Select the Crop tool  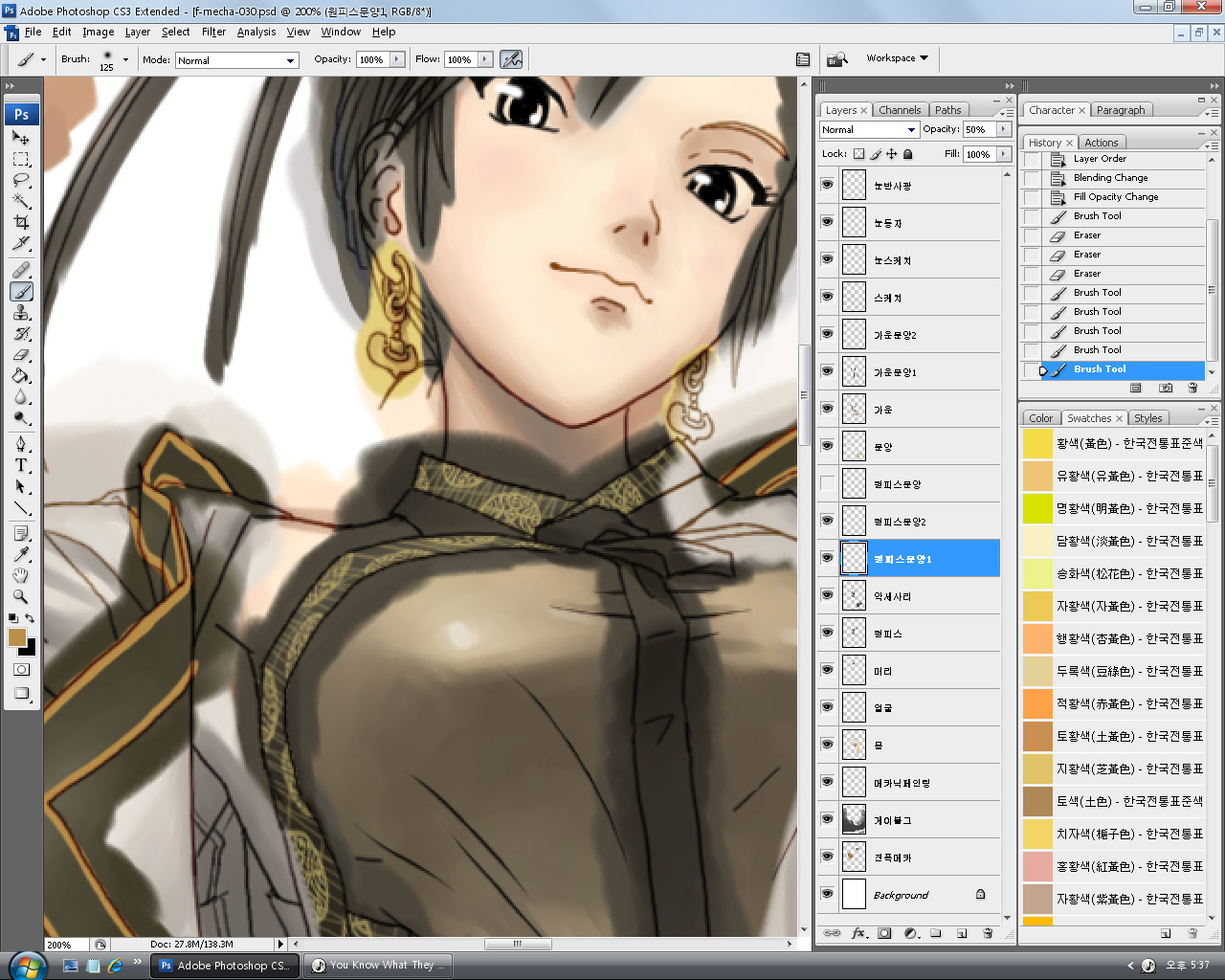coord(21,222)
